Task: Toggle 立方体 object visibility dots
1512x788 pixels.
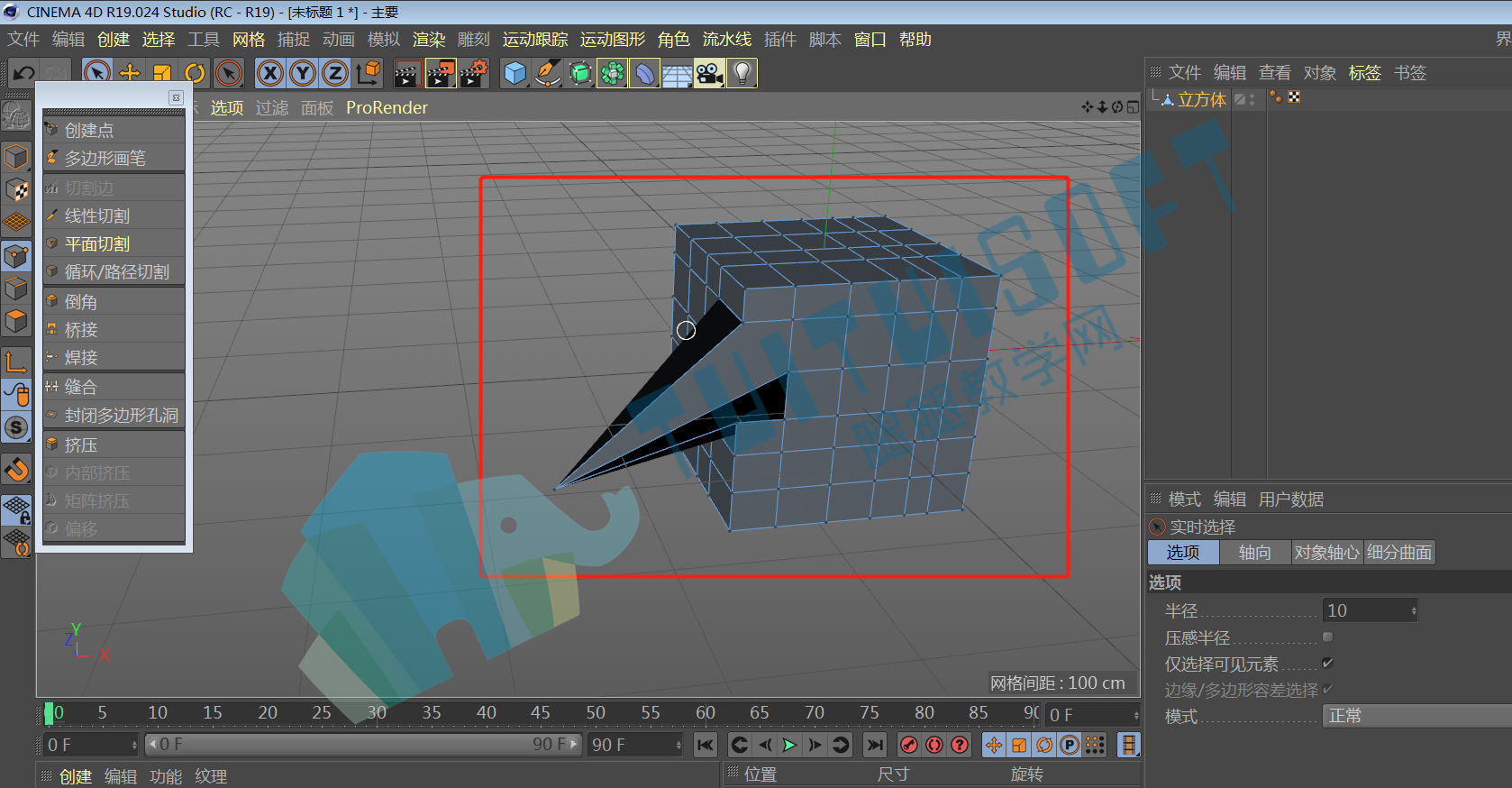Action: 1252,99
